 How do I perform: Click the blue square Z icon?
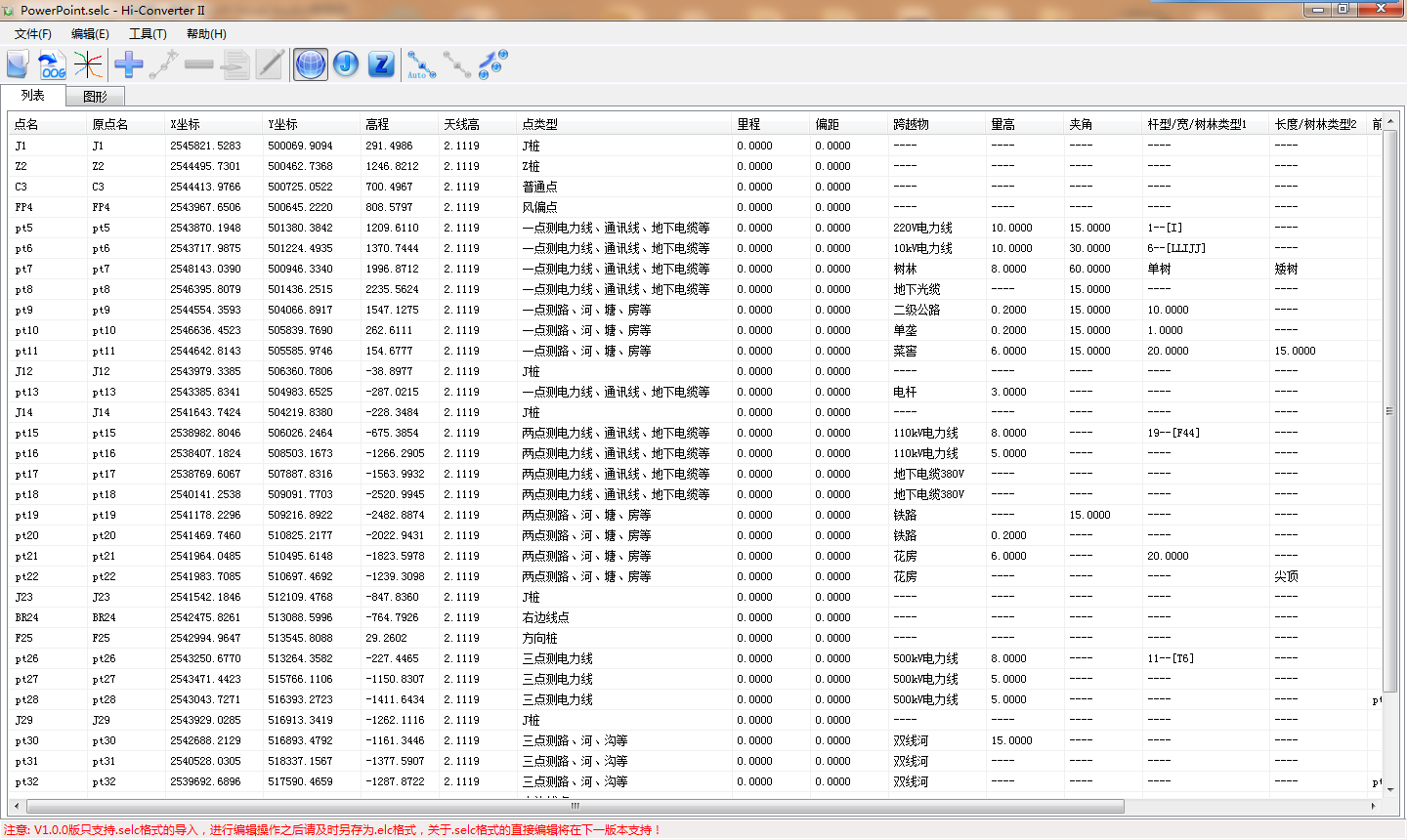point(381,65)
